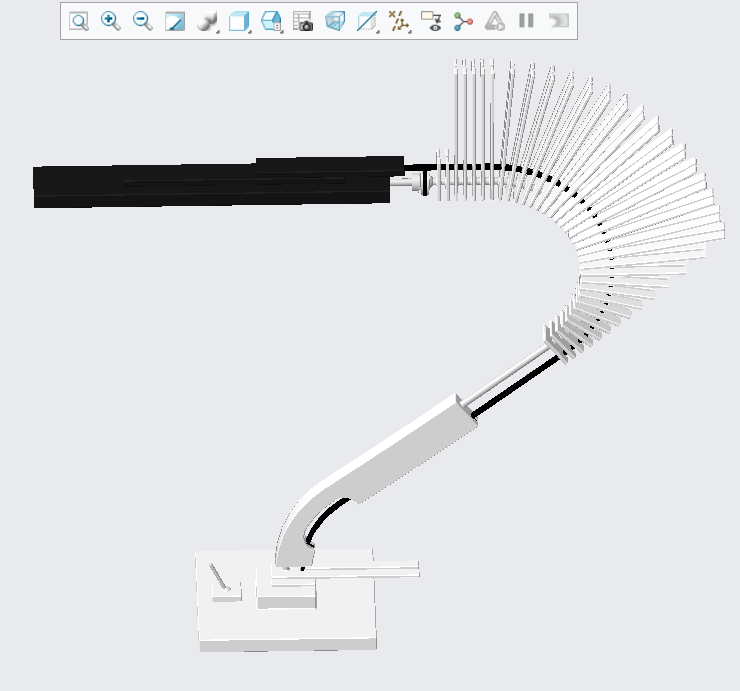Click the Pause button in toolbar
This screenshot has width=740, height=691.
(x=526, y=21)
